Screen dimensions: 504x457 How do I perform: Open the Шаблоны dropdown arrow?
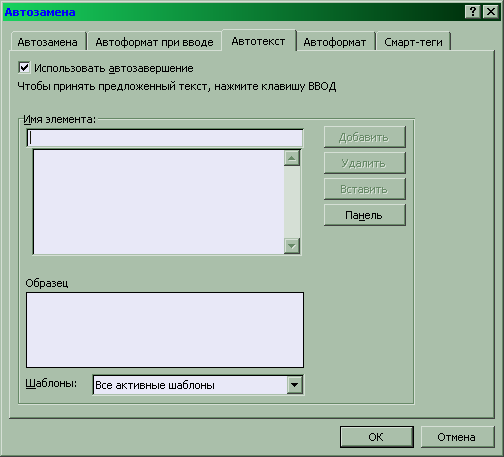[x=294, y=385]
